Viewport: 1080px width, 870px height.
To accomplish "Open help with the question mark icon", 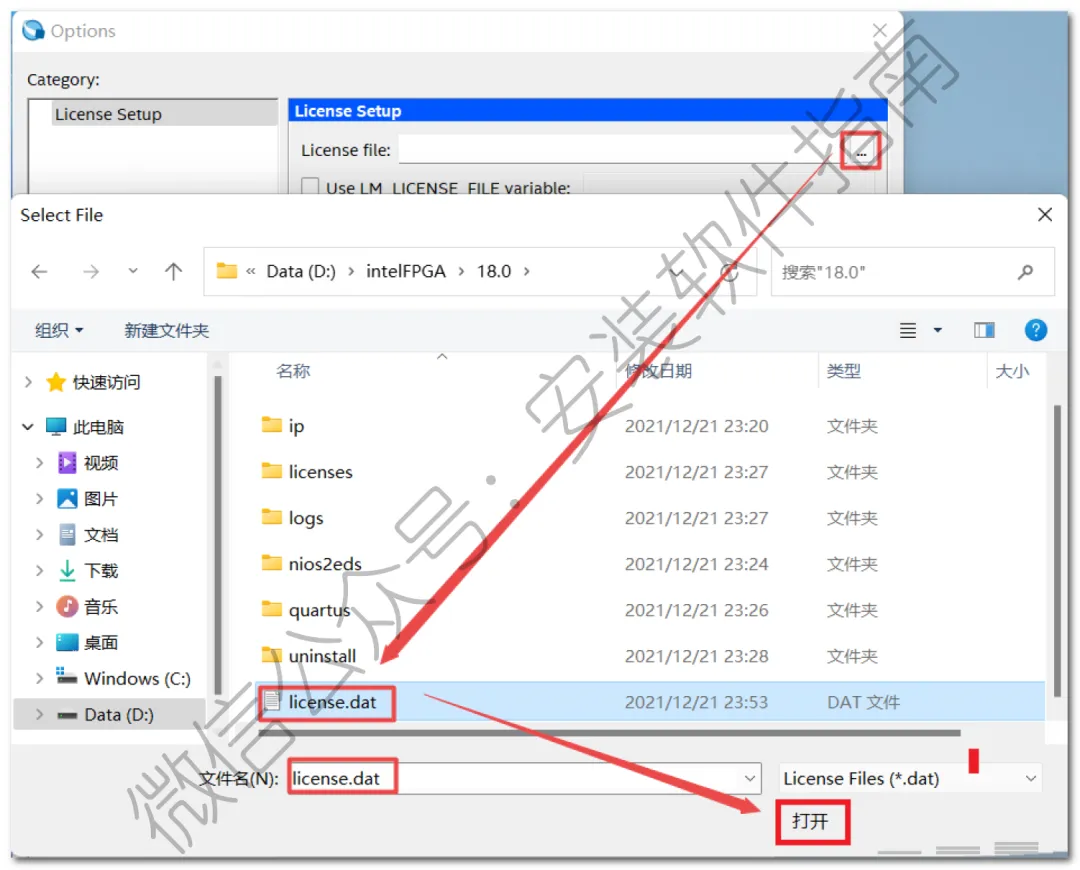I will click(x=1035, y=330).
